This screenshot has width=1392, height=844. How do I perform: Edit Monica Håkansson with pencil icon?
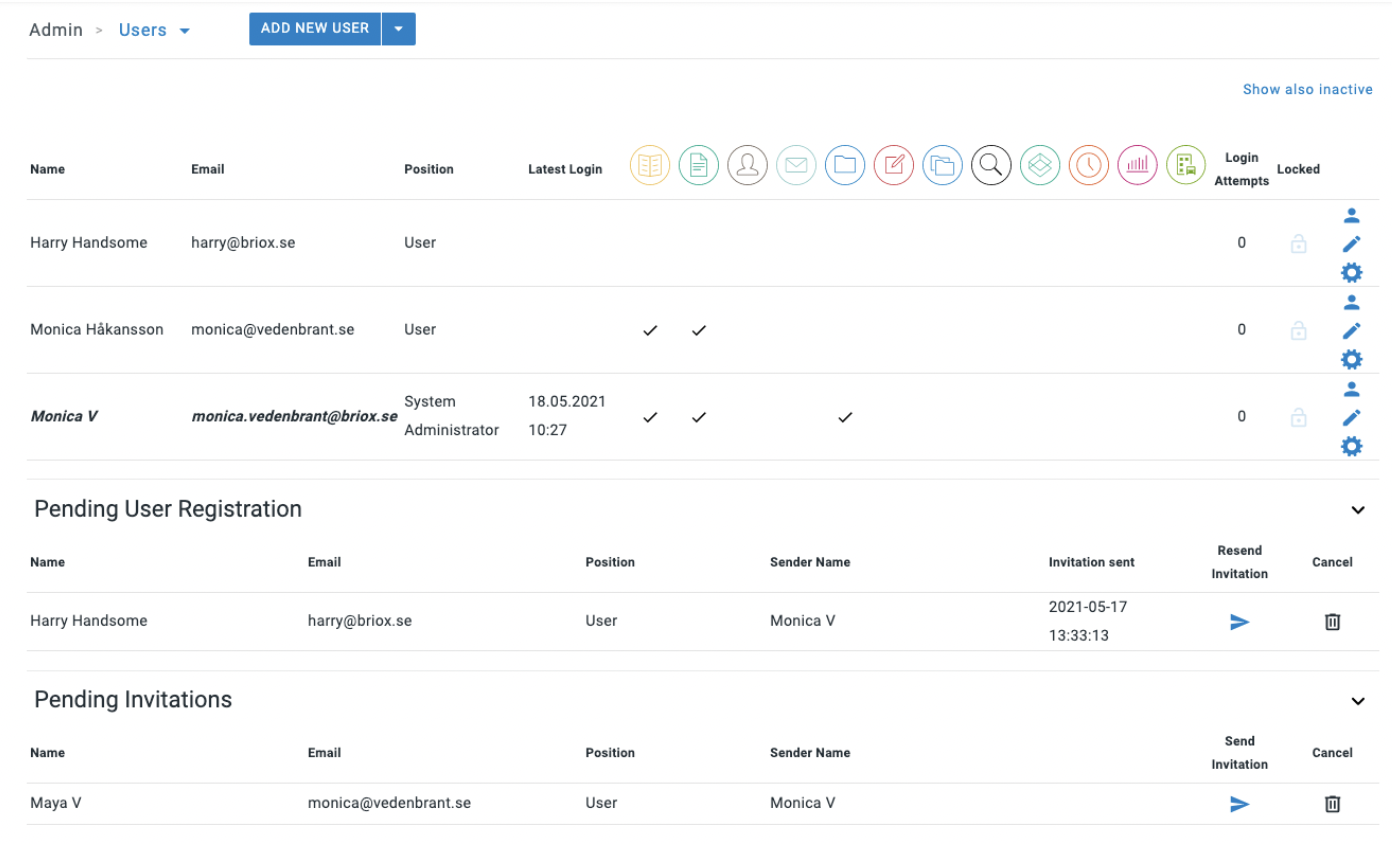[1351, 330]
